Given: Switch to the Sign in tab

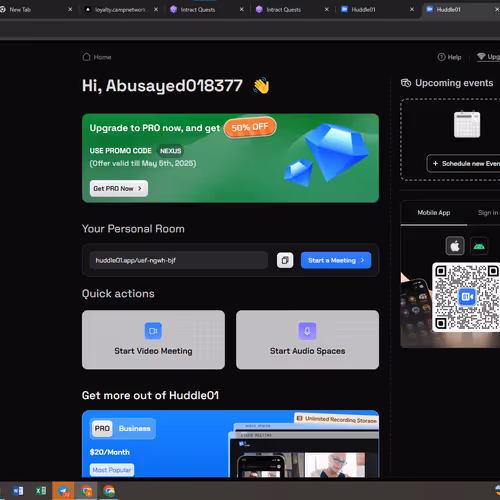Looking at the screenshot, I should [x=488, y=213].
